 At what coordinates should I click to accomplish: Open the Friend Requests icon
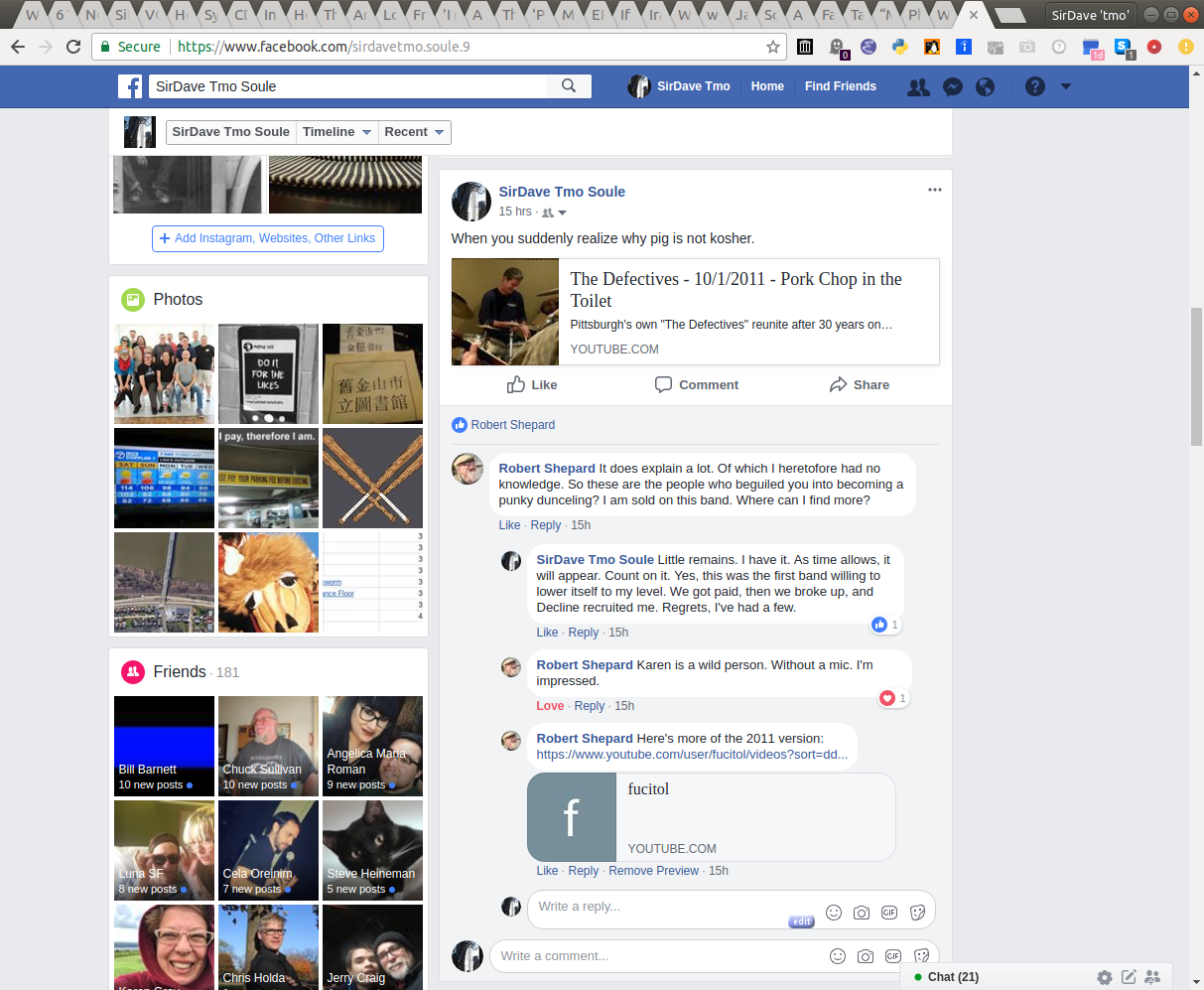point(918,86)
